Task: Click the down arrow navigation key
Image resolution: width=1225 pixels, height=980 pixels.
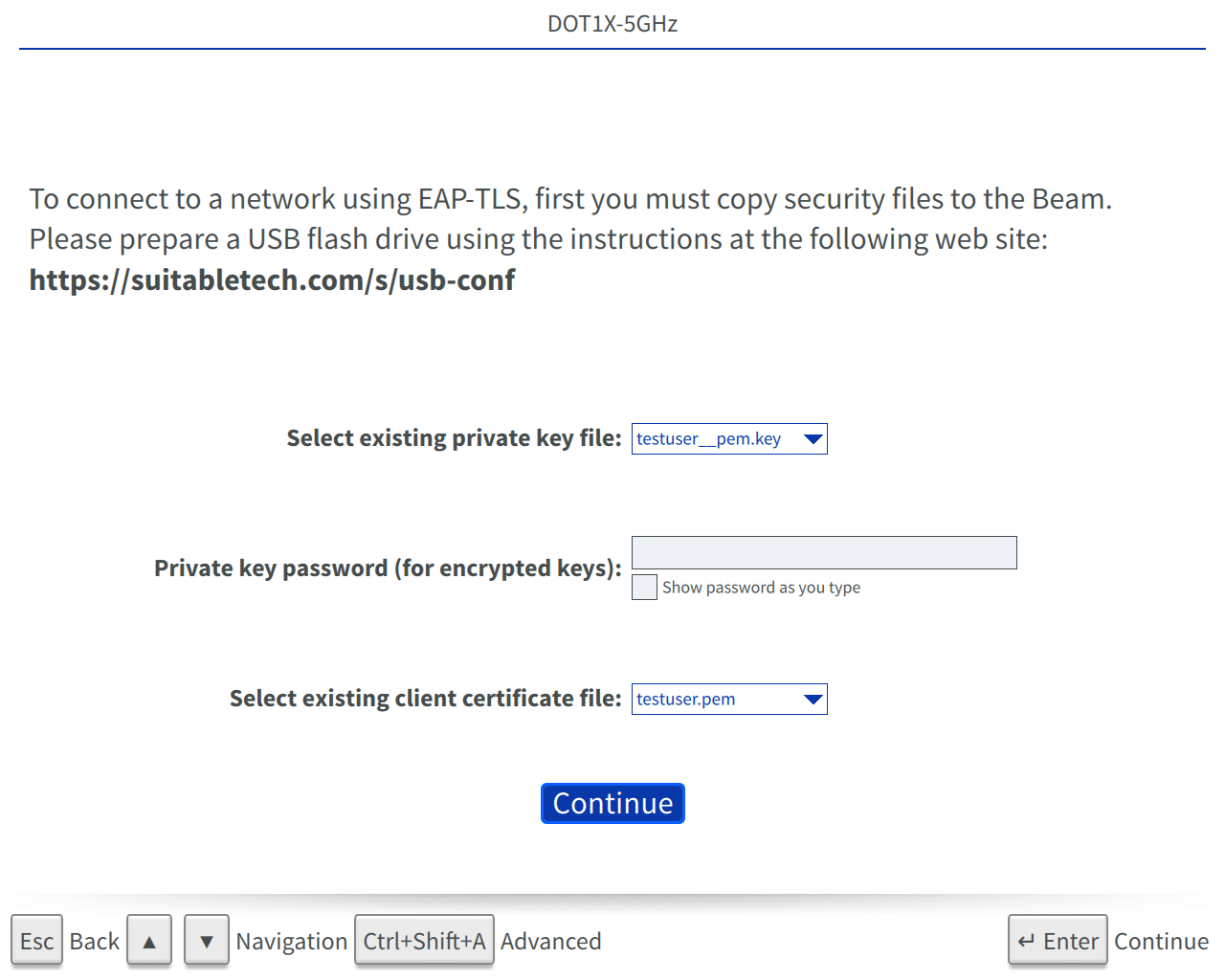Action: pos(207,941)
